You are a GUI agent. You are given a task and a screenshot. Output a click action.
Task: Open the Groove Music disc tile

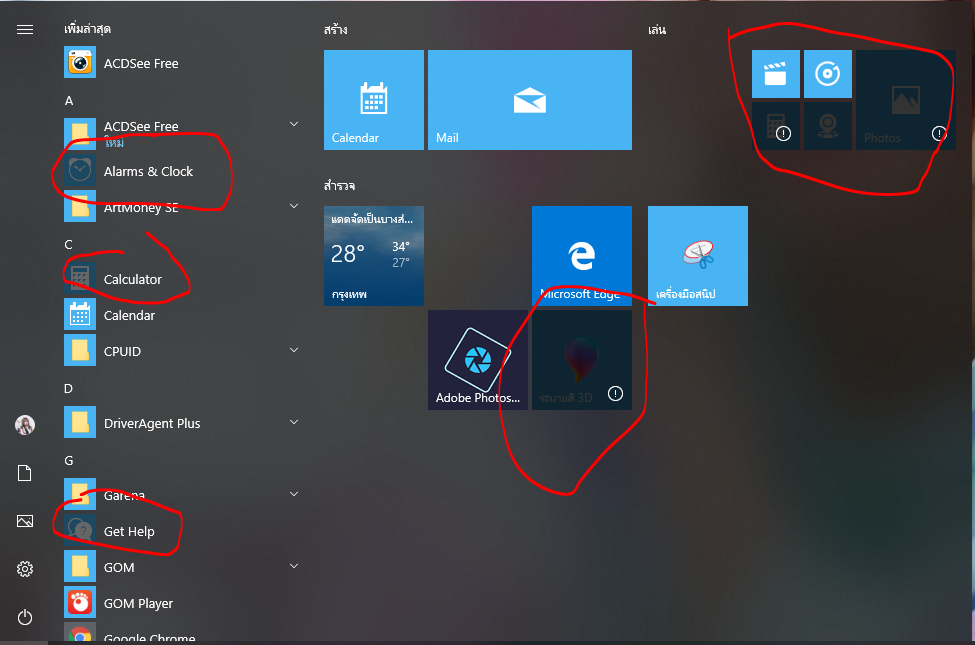[828, 74]
